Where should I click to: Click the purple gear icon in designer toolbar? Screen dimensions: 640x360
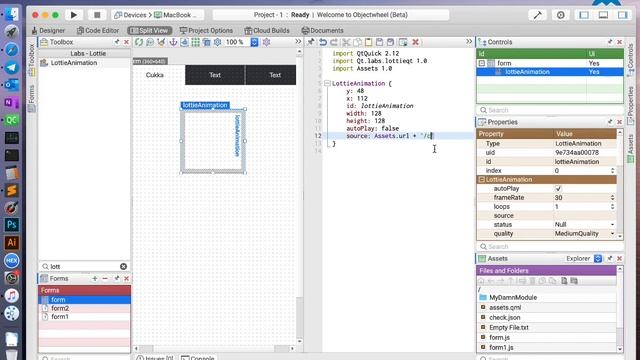pyautogui.click(x=267, y=42)
